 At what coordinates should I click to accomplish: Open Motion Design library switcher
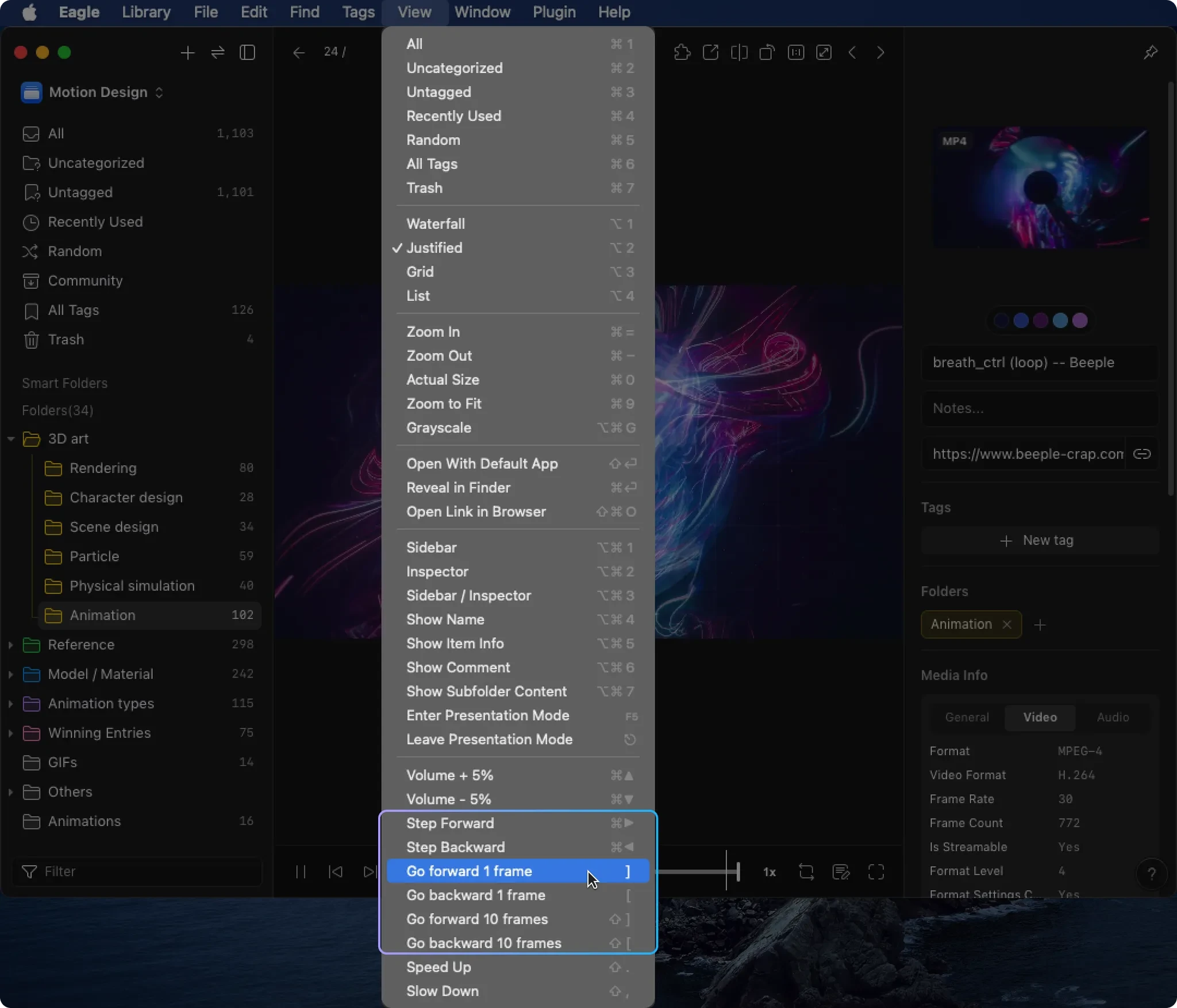92,93
